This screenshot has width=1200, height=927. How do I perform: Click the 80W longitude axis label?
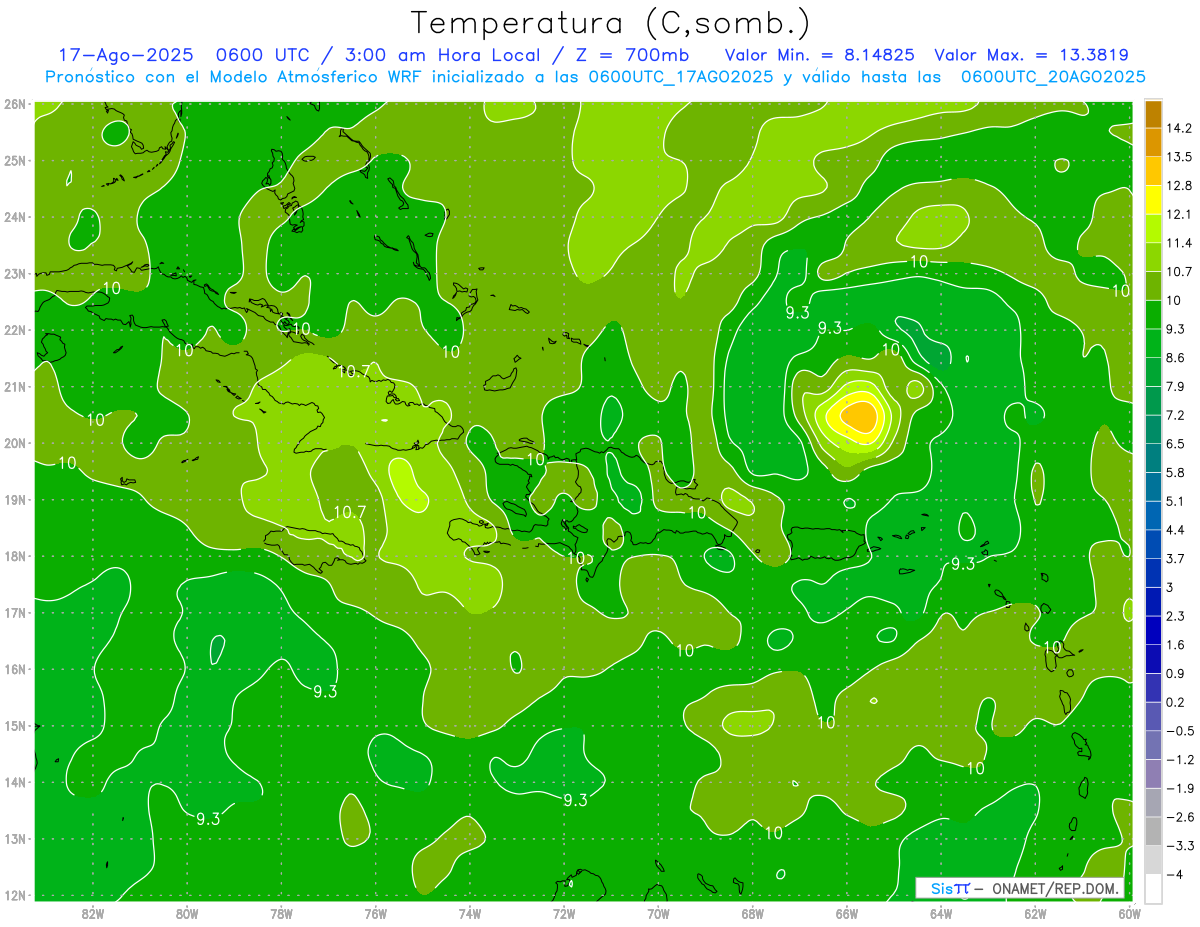point(187,914)
